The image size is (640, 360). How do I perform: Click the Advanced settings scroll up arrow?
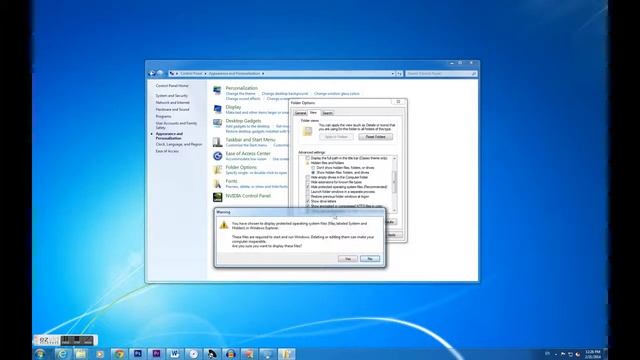[394, 158]
